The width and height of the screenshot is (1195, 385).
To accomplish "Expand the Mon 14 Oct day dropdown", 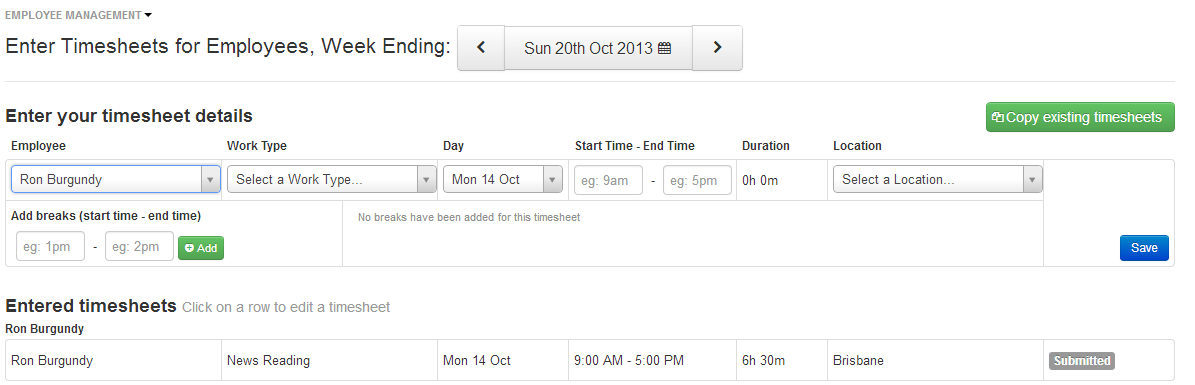I will click(503, 180).
